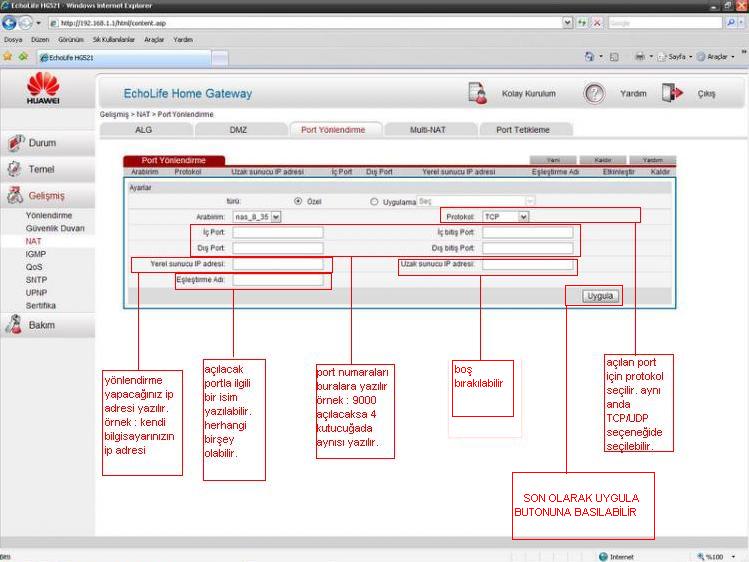Open the Görünüm menu
Viewport: 749px width, 562px height.
pos(71,40)
